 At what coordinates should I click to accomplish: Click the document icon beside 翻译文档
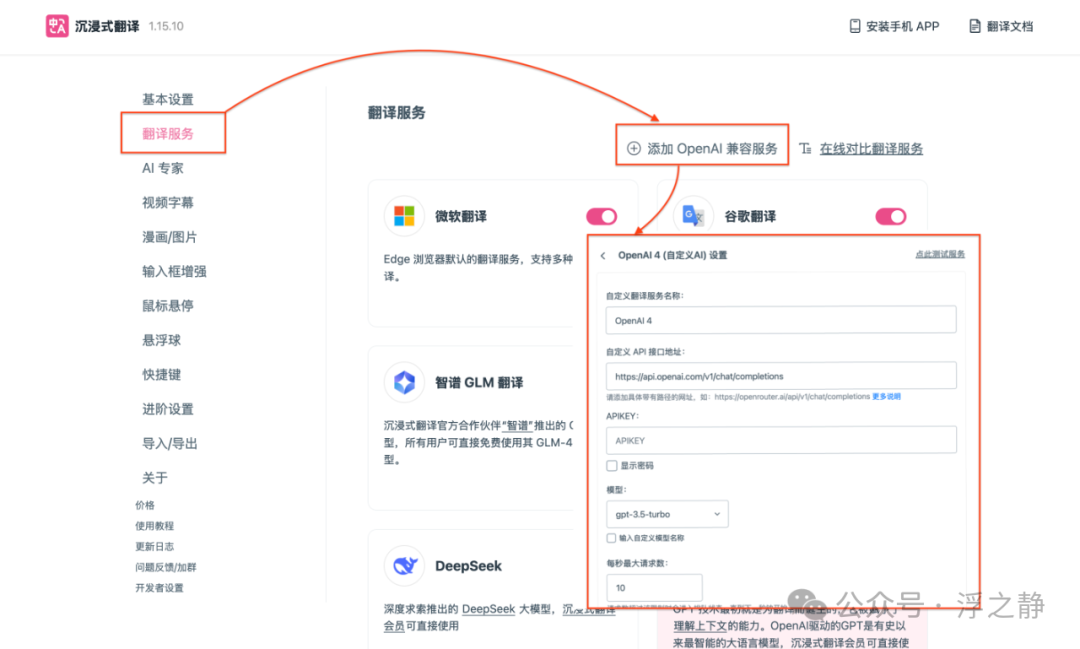tap(975, 26)
